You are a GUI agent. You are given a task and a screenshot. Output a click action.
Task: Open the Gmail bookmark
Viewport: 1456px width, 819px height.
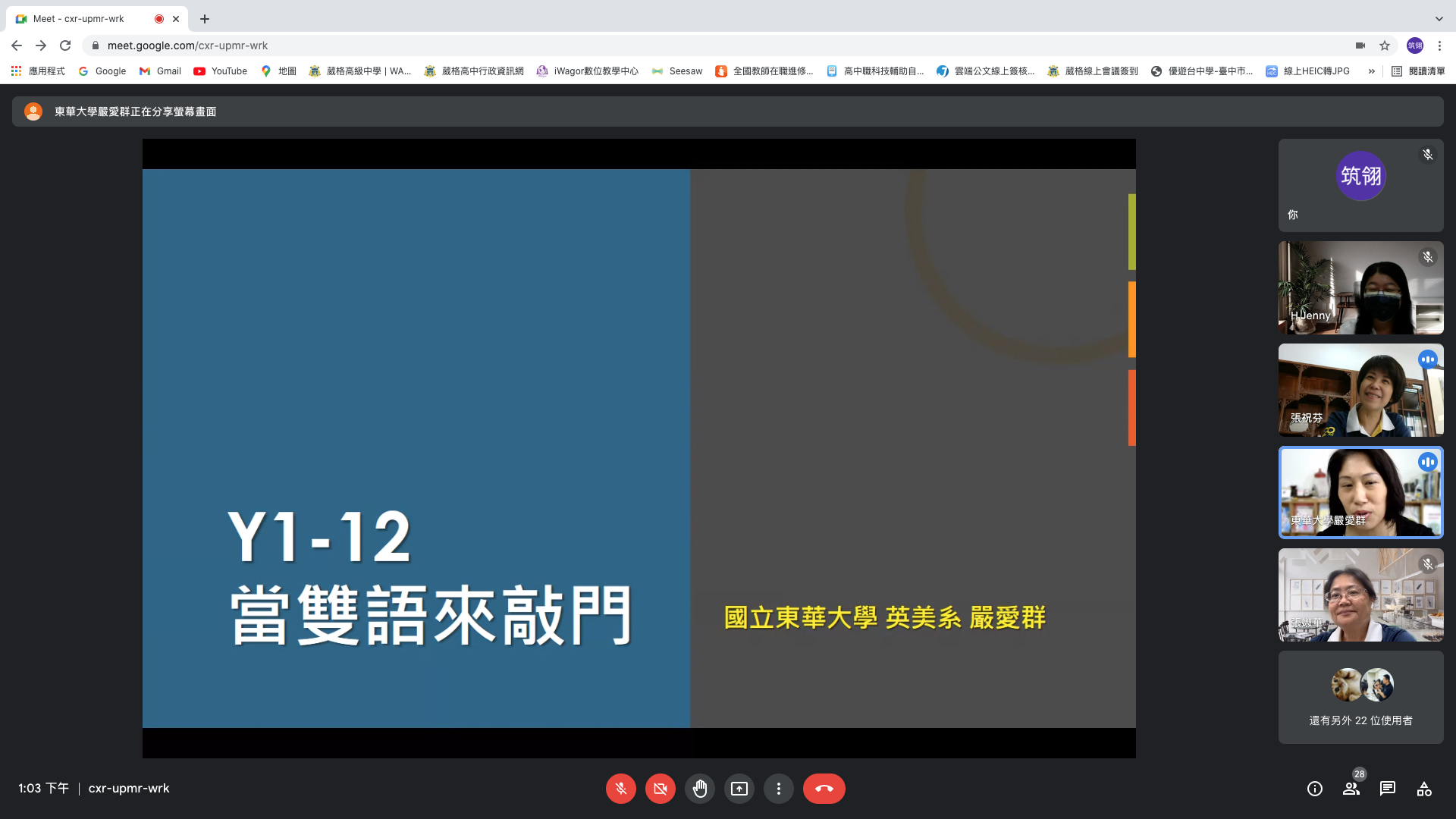pyautogui.click(x=160, y=71)
